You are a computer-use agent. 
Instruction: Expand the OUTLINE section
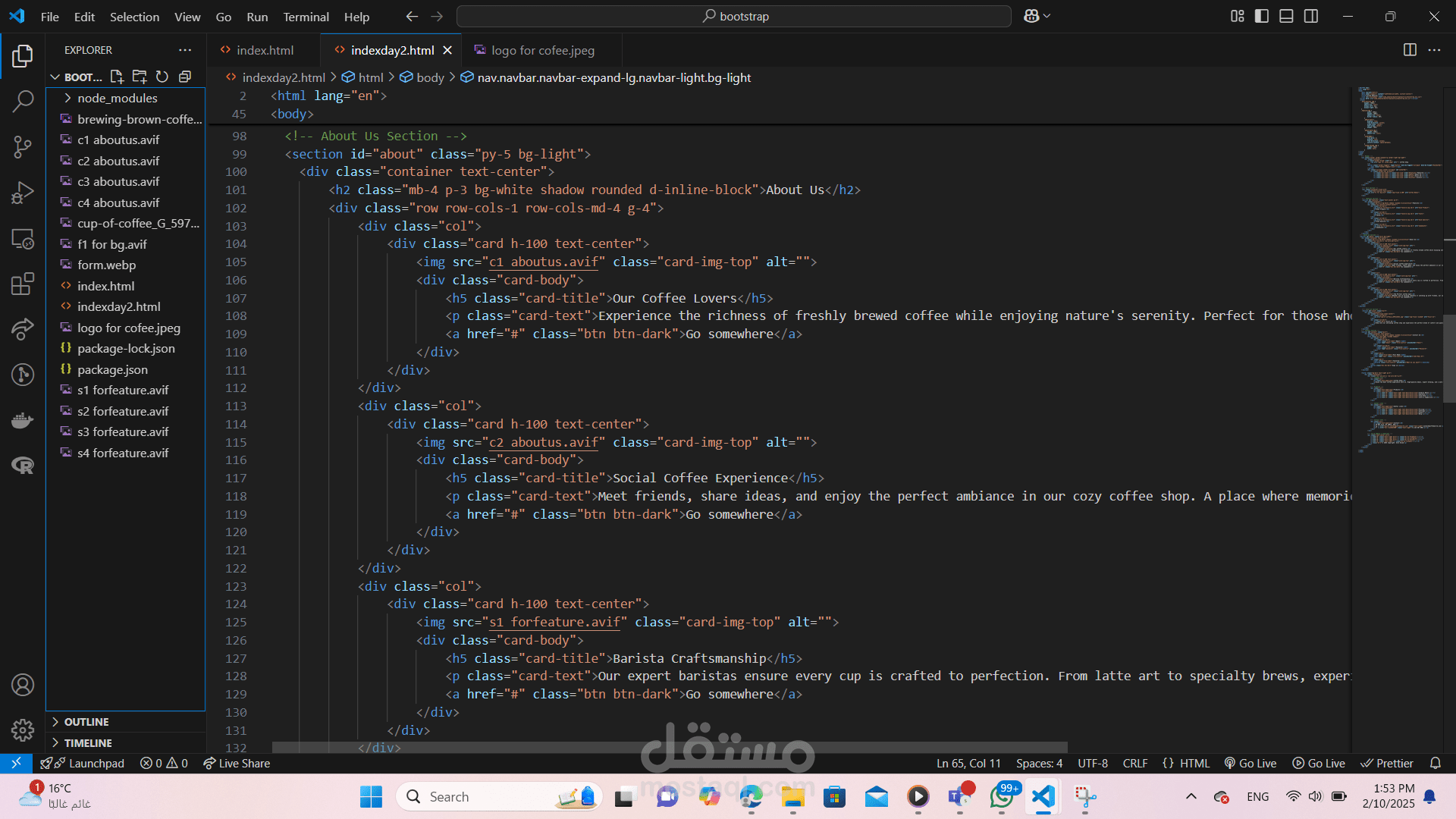(86, 722)
